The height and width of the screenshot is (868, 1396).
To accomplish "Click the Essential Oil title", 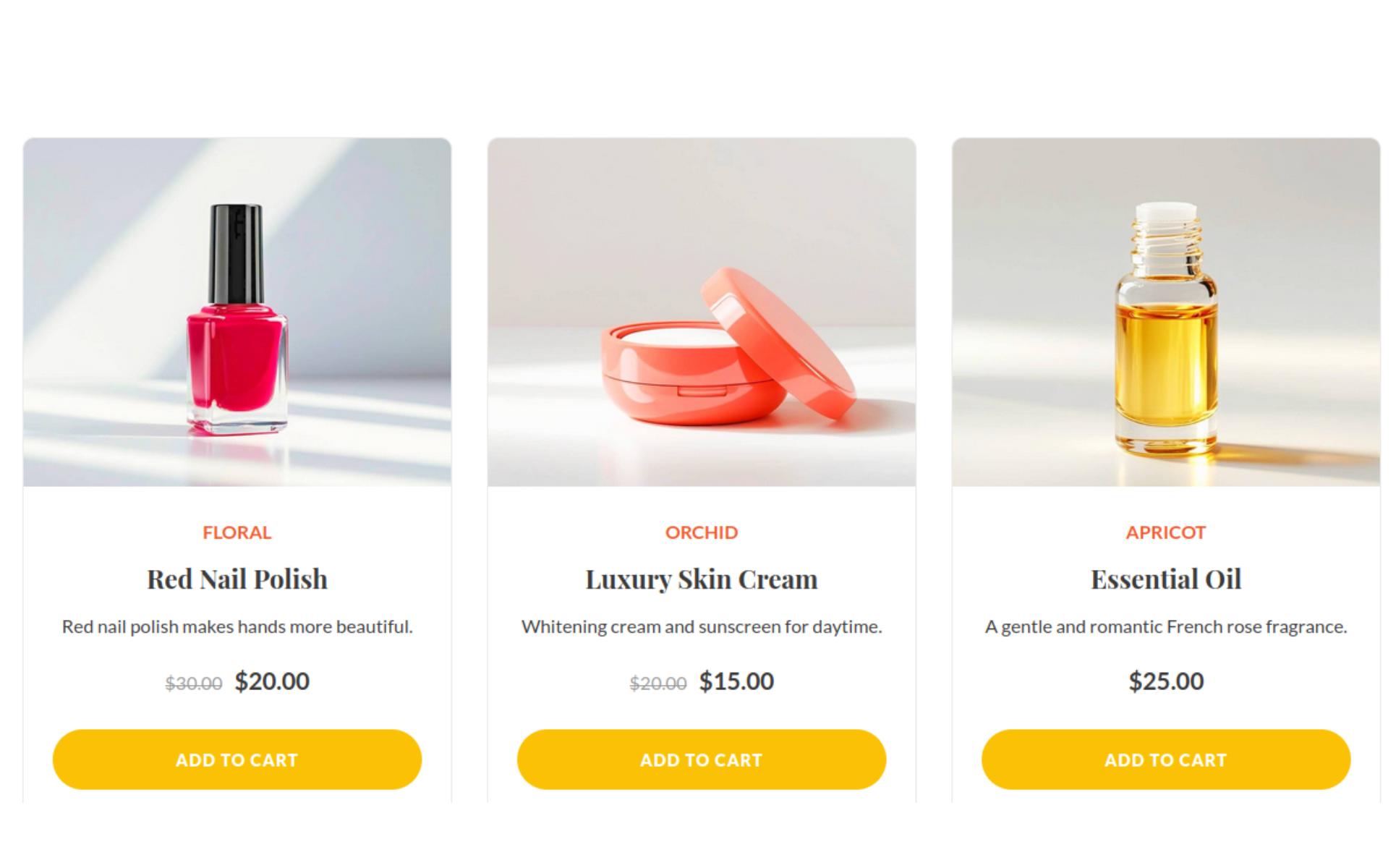I will (1166, 579).
